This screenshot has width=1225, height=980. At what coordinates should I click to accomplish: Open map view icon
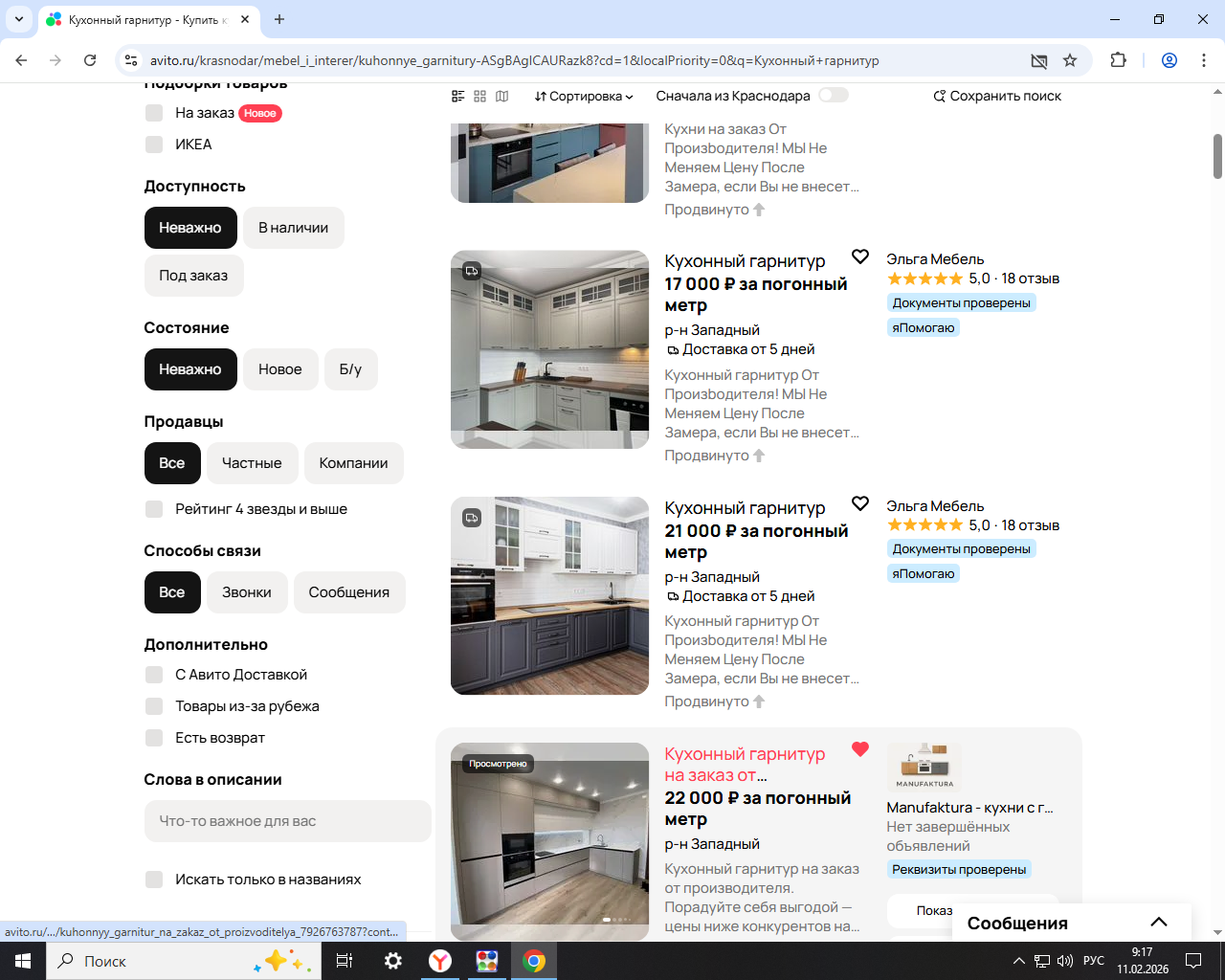501,96
